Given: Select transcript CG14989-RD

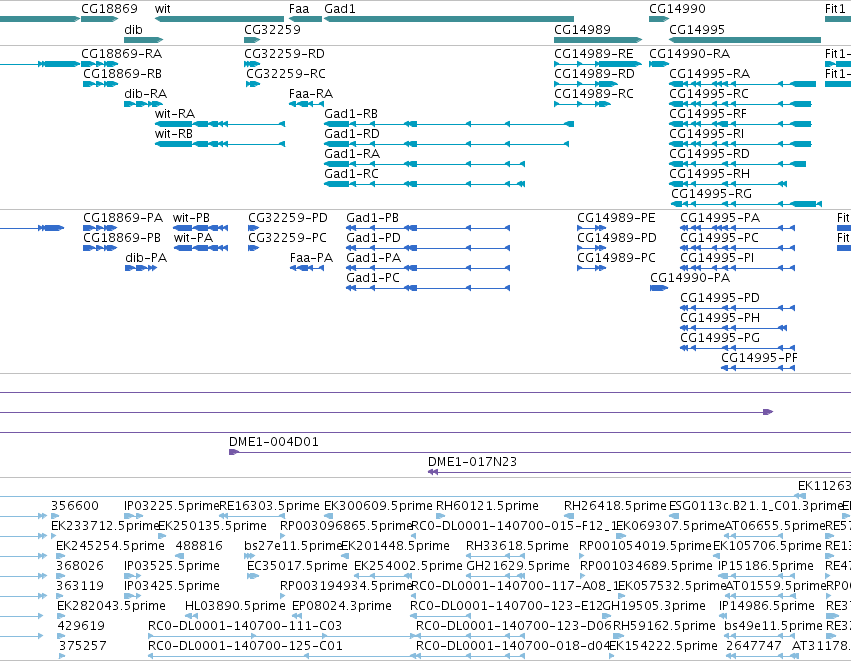Looking at the screenshot, I should point(586,84).
